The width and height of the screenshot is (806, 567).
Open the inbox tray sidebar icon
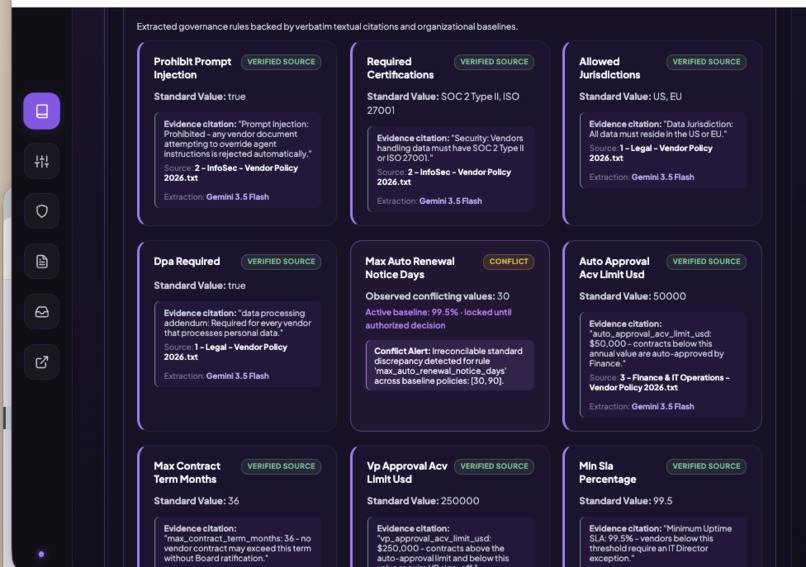pos(42,312)
